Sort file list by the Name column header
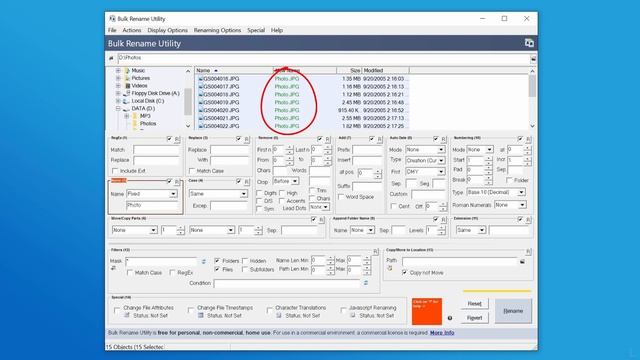 [x=233, y=71]
